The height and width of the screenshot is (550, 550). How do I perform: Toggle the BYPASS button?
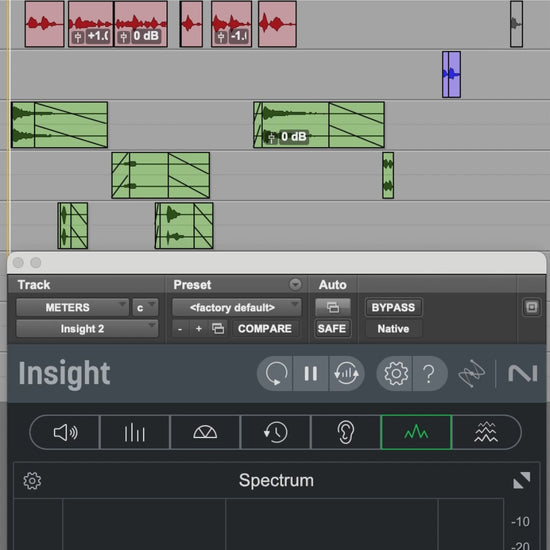[393, 308]
